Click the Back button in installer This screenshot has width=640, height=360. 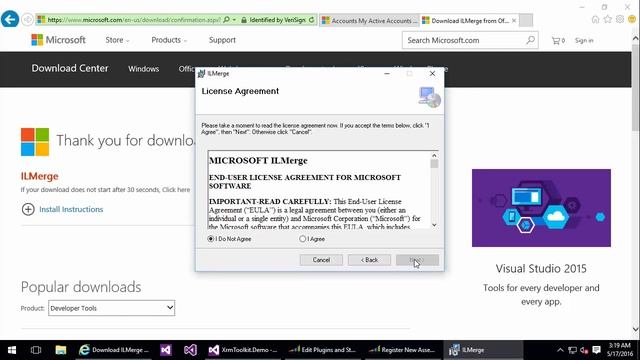click(369, 260)
